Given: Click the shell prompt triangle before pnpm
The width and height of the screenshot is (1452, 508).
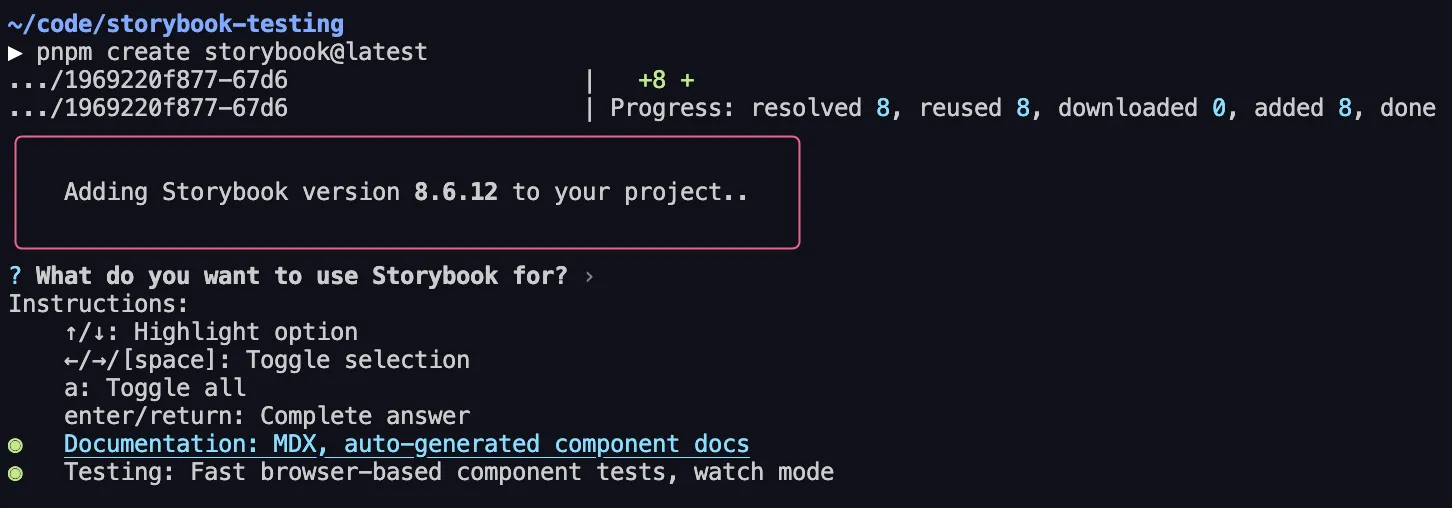Looking at the screenshot, I should coord(15,52).
